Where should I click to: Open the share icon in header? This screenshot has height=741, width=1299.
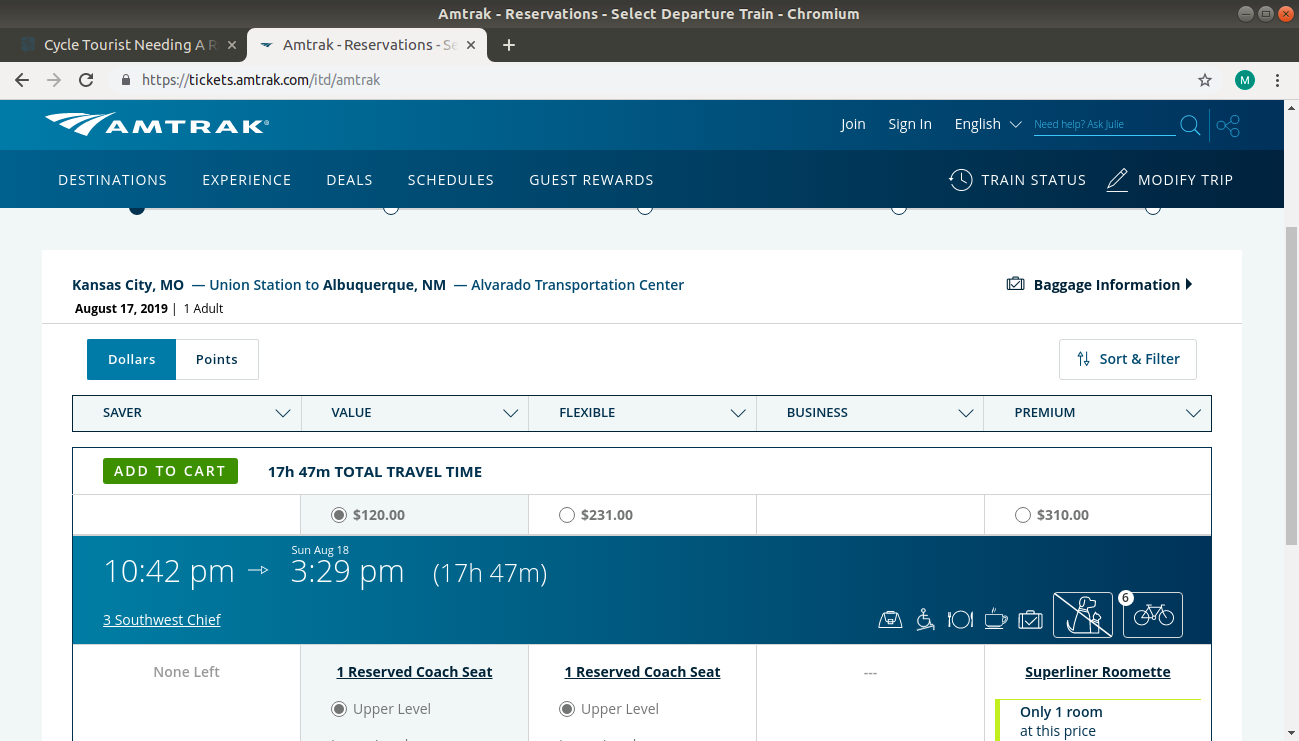click(x=1228, y=125)
